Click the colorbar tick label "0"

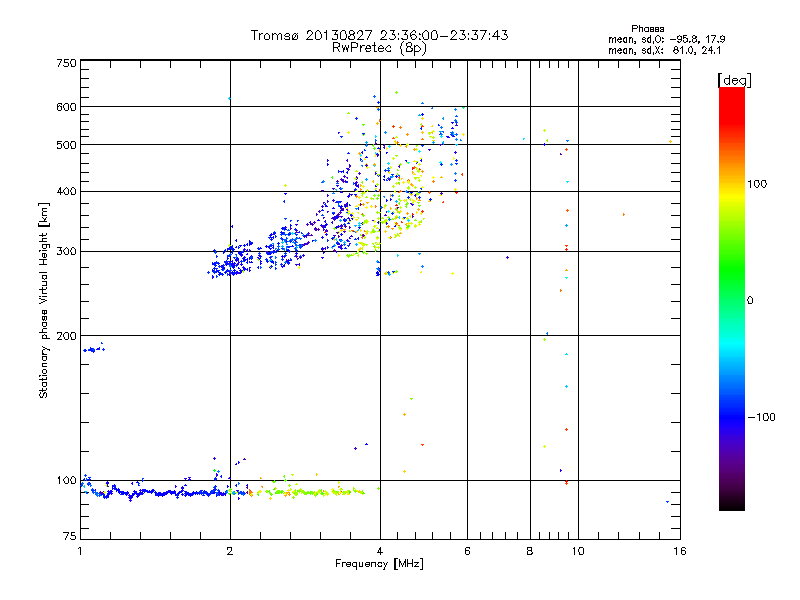[x=752, y=300]
